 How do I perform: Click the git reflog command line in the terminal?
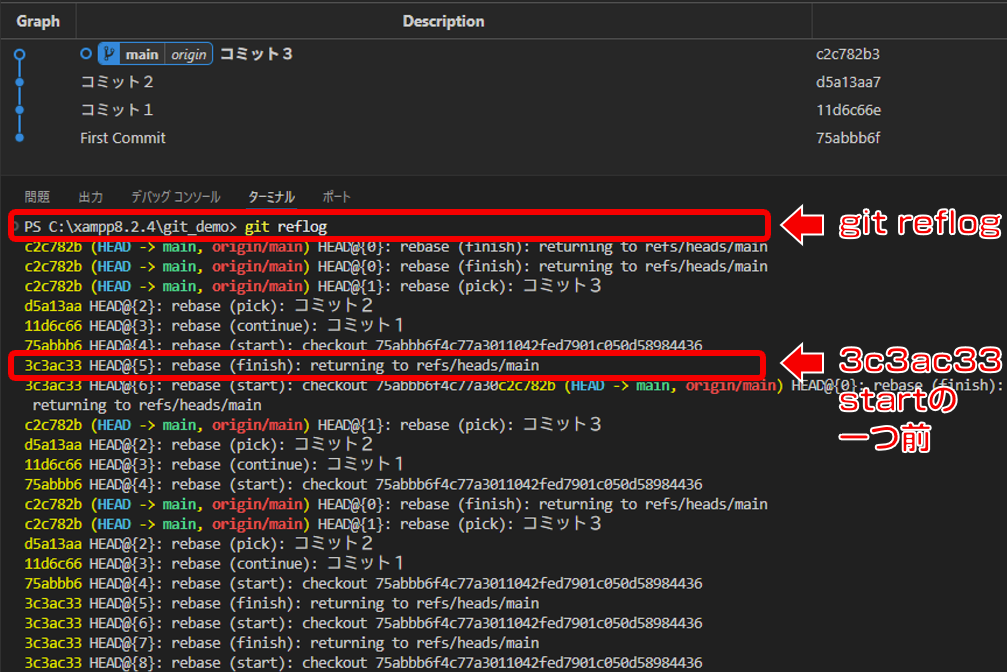(x=285, y=227)
